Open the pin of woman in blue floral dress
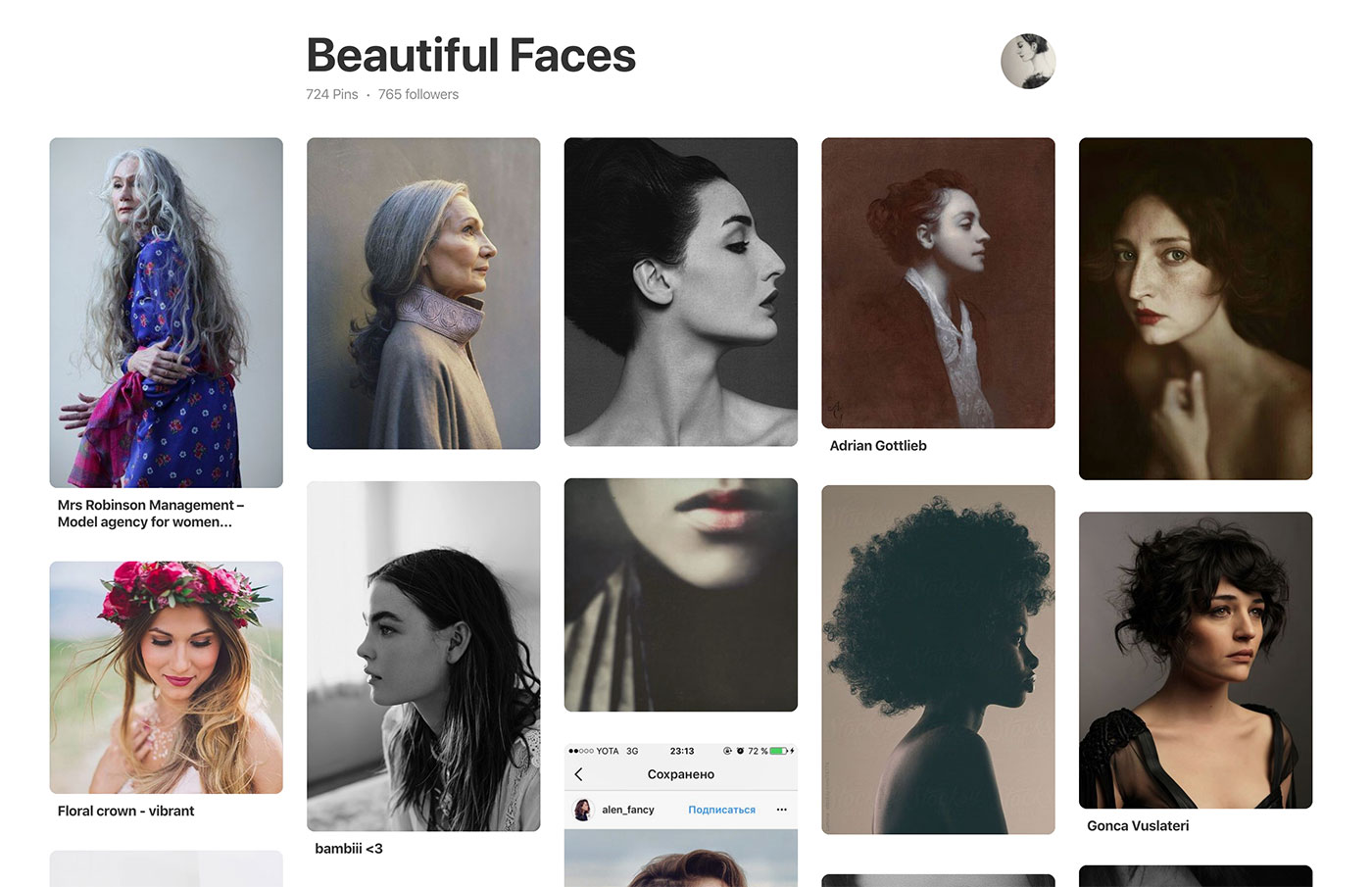The width and height of the screenshot is (1372, 887). pyautogui.click(x=166, y=312)
